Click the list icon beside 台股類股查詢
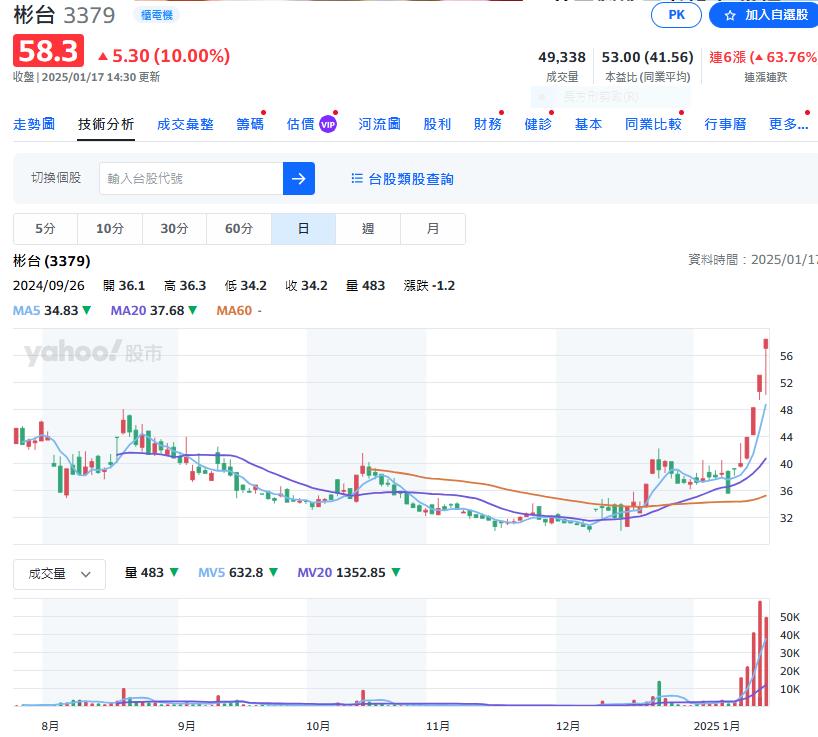818x737 pixels. click(x=357, y=178)
